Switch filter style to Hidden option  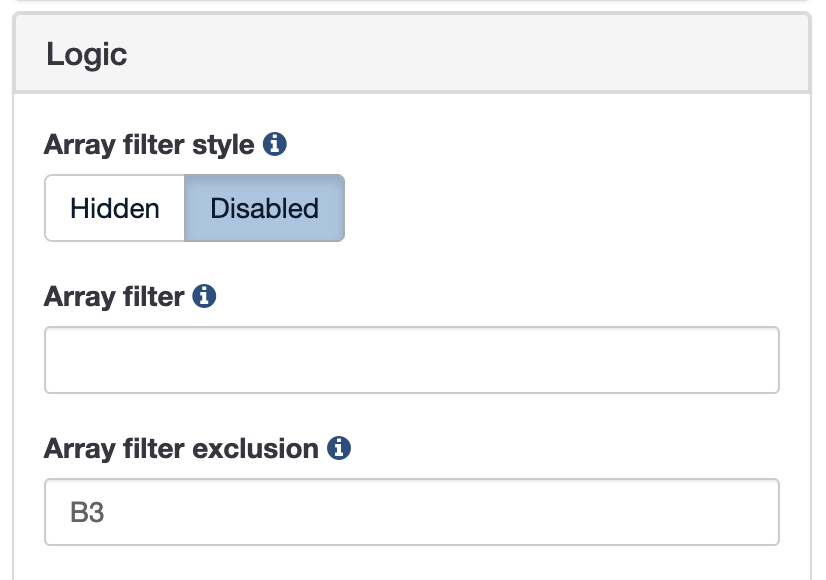click(x=115, y=209)
